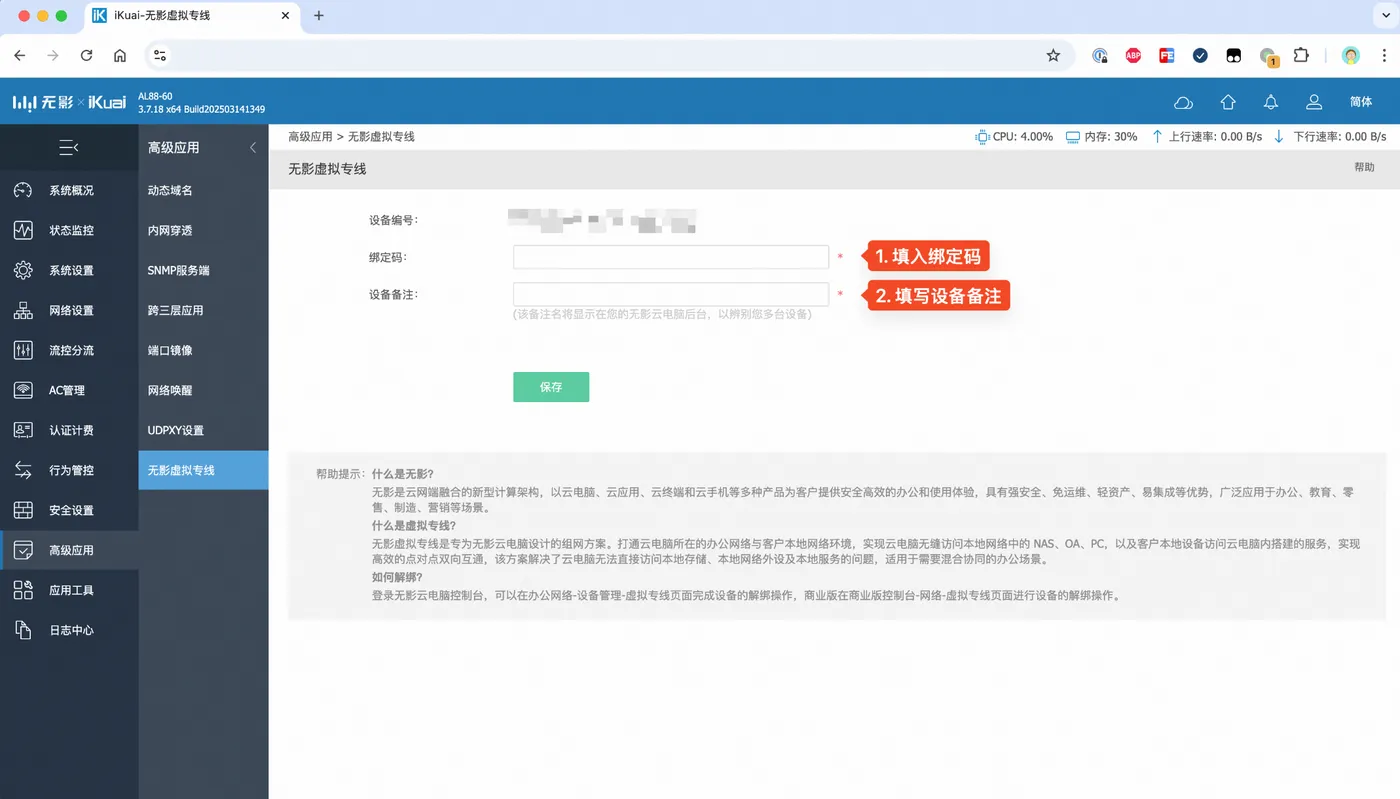Click the cloud icon in the blue header
This screenshot has height=799, width=1400.
pyautogui.click(x=1183, y=102)
